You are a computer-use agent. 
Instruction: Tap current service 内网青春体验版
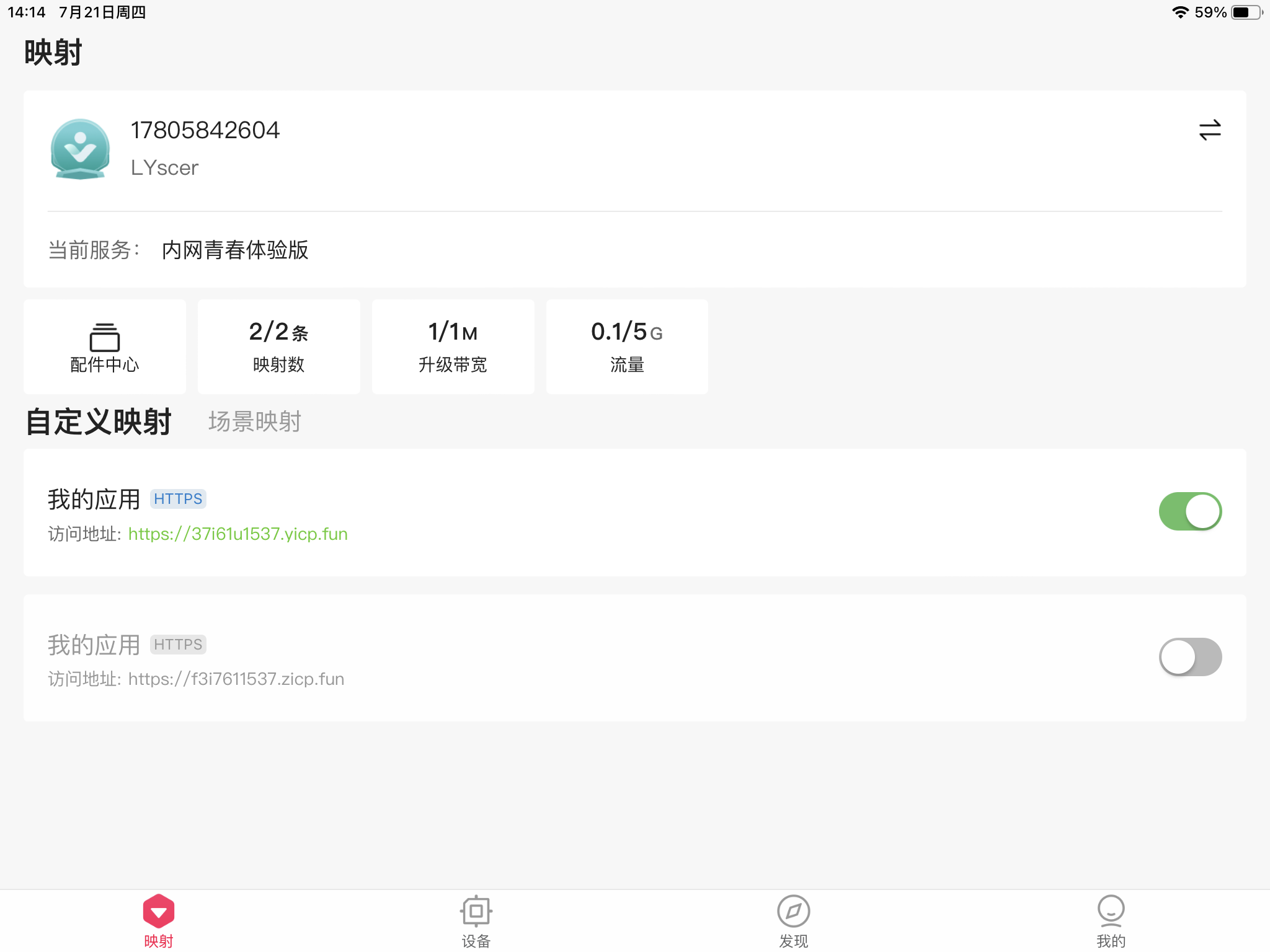(235, 250)
